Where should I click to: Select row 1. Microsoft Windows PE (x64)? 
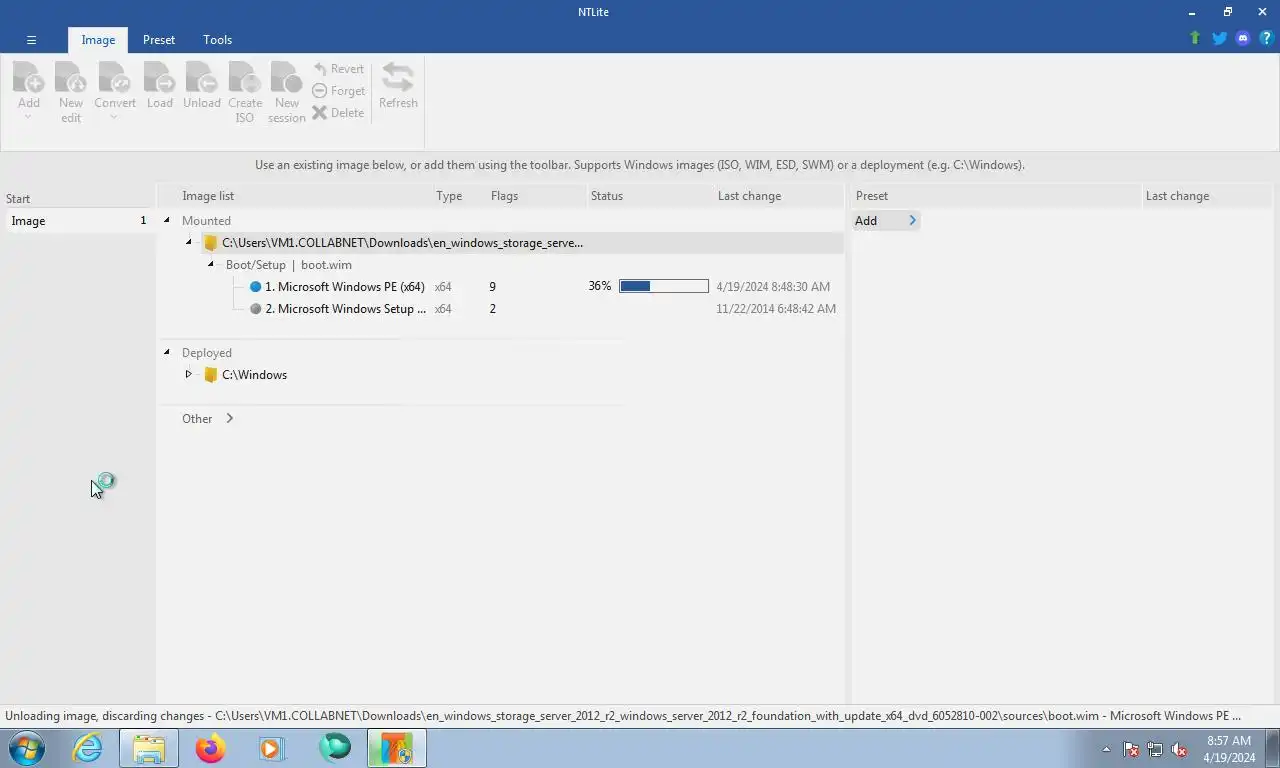(345, 287)
